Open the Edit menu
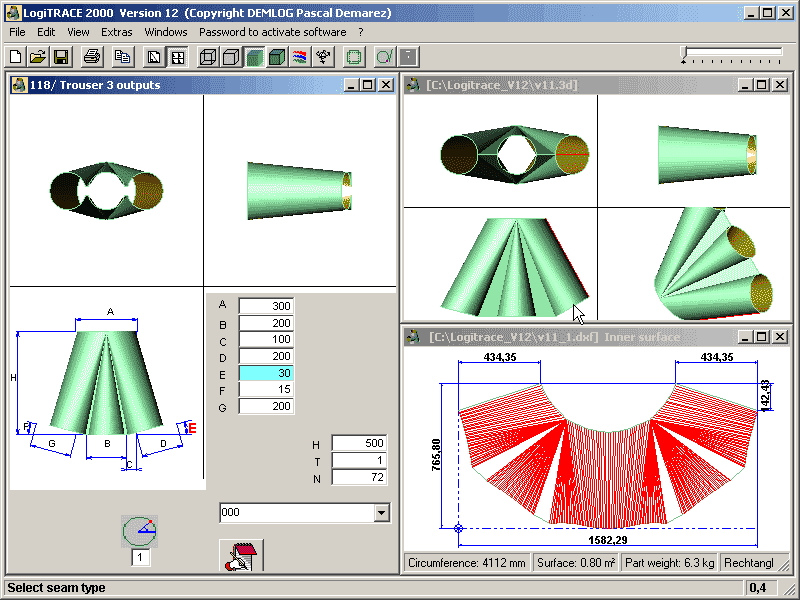 point(46,32)
